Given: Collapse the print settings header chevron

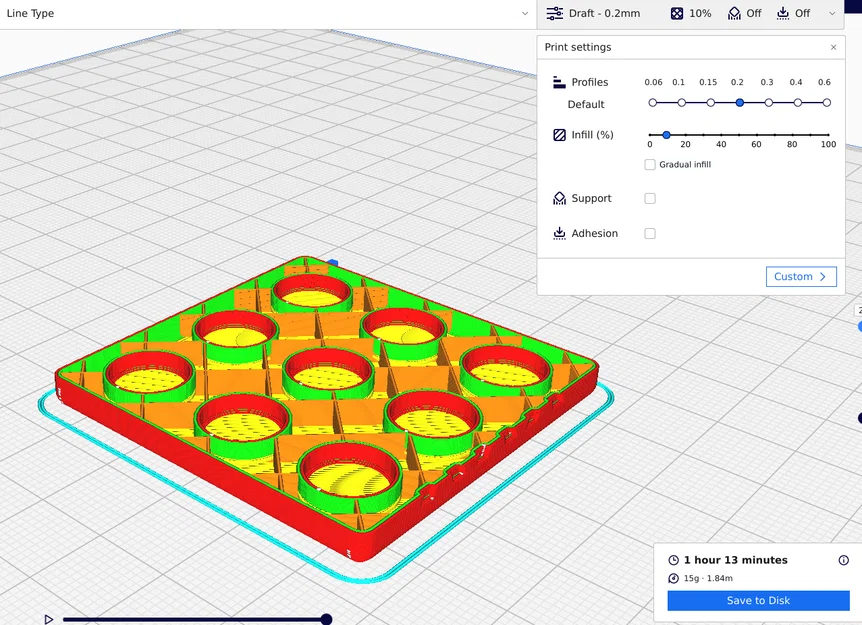Looking at the screenshot, I should 832,13.
